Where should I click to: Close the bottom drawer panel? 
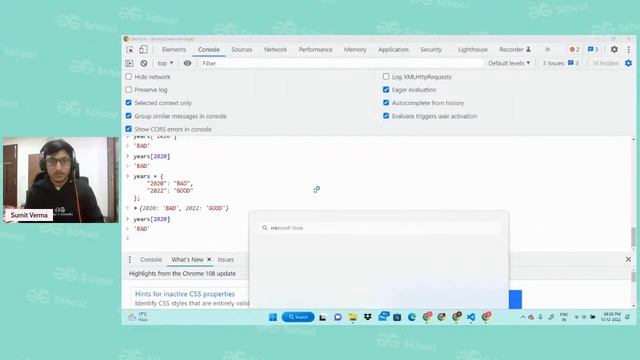tap(628, 260)
